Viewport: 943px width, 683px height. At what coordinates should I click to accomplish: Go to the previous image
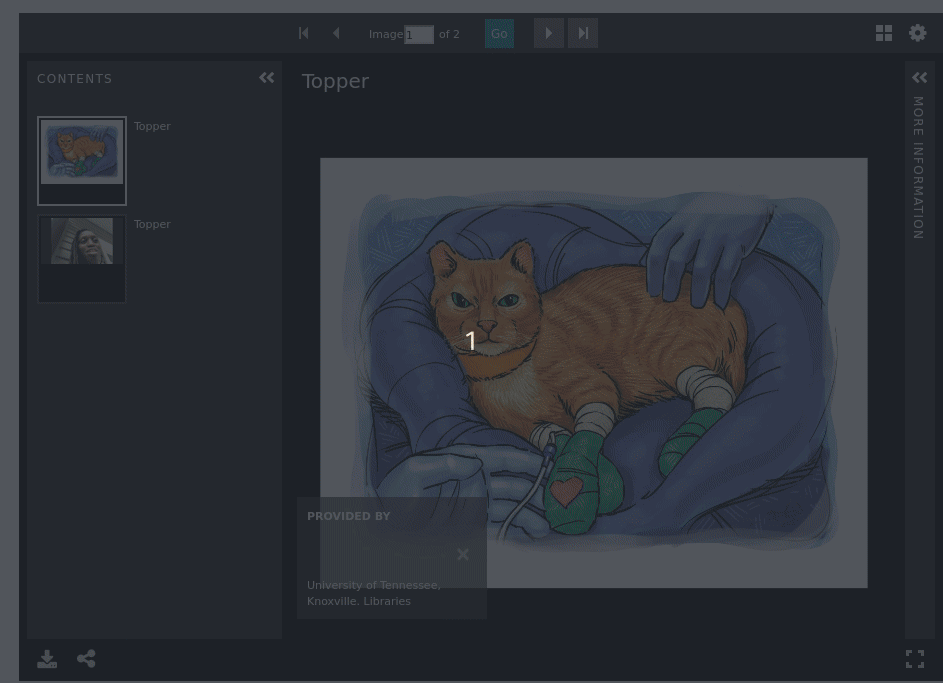pyautogui.click(x=336, y=33)
